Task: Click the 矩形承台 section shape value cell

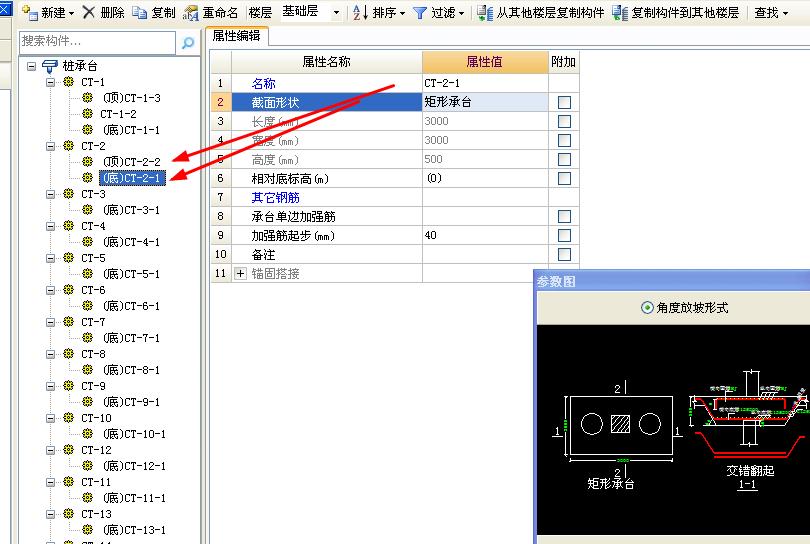Action: pyautogui.click(x=485, y=102)
